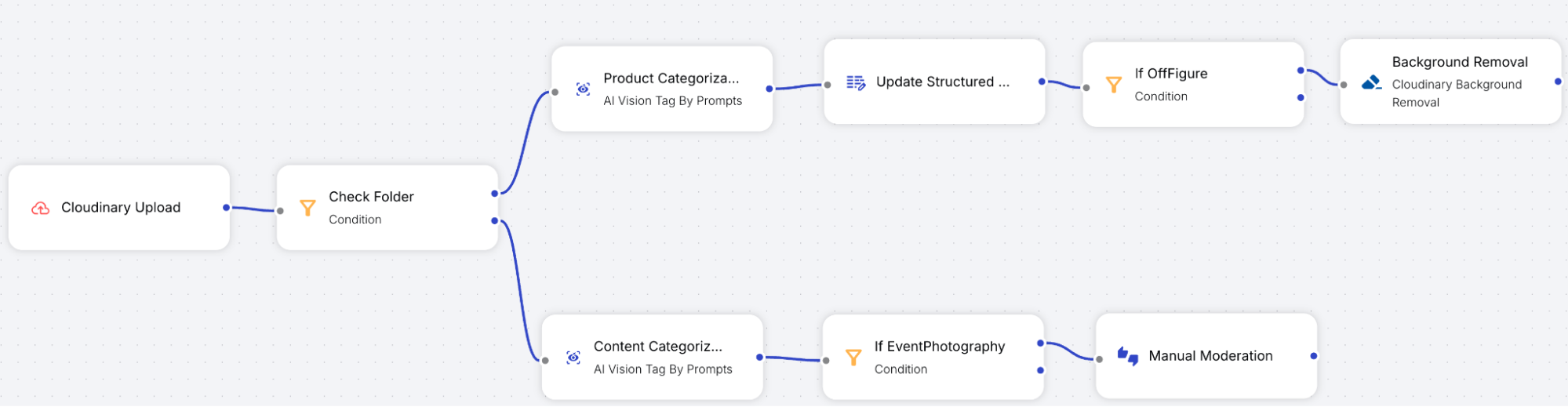Screen dimensions: 1568x407
Task: Click the If EventPhotography funnel icon
Action: click(853, 358)
